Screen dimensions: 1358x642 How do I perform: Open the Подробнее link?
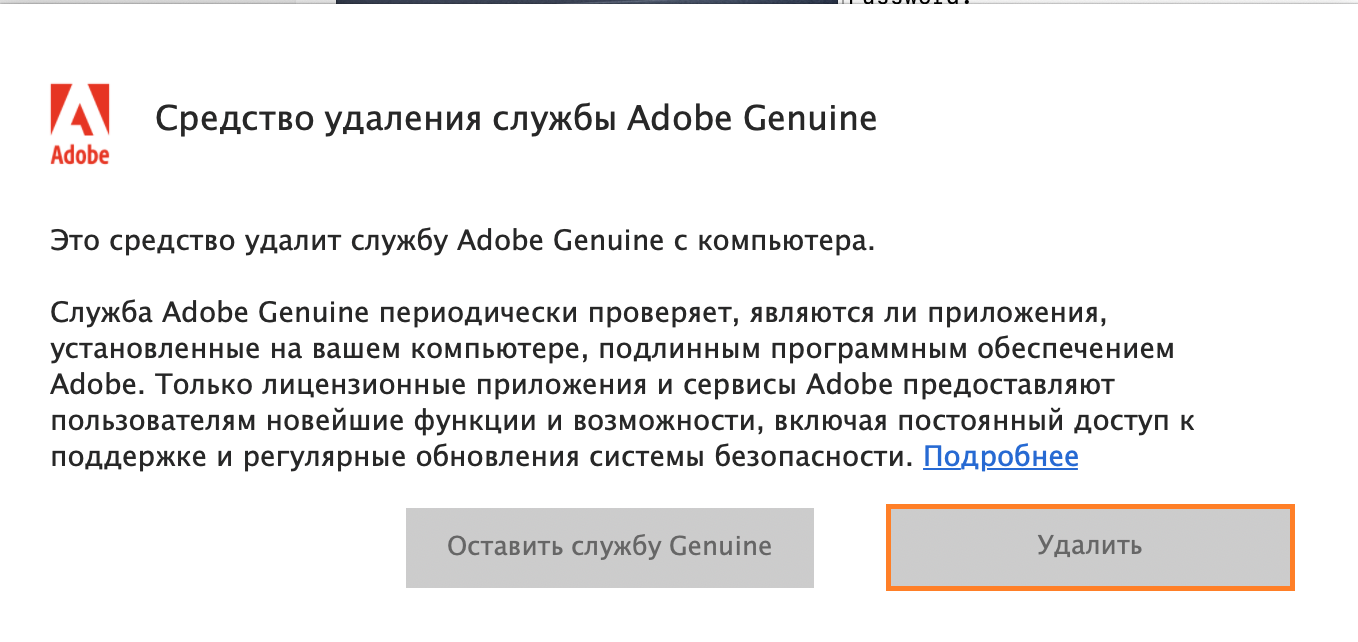click(1000, 457)
